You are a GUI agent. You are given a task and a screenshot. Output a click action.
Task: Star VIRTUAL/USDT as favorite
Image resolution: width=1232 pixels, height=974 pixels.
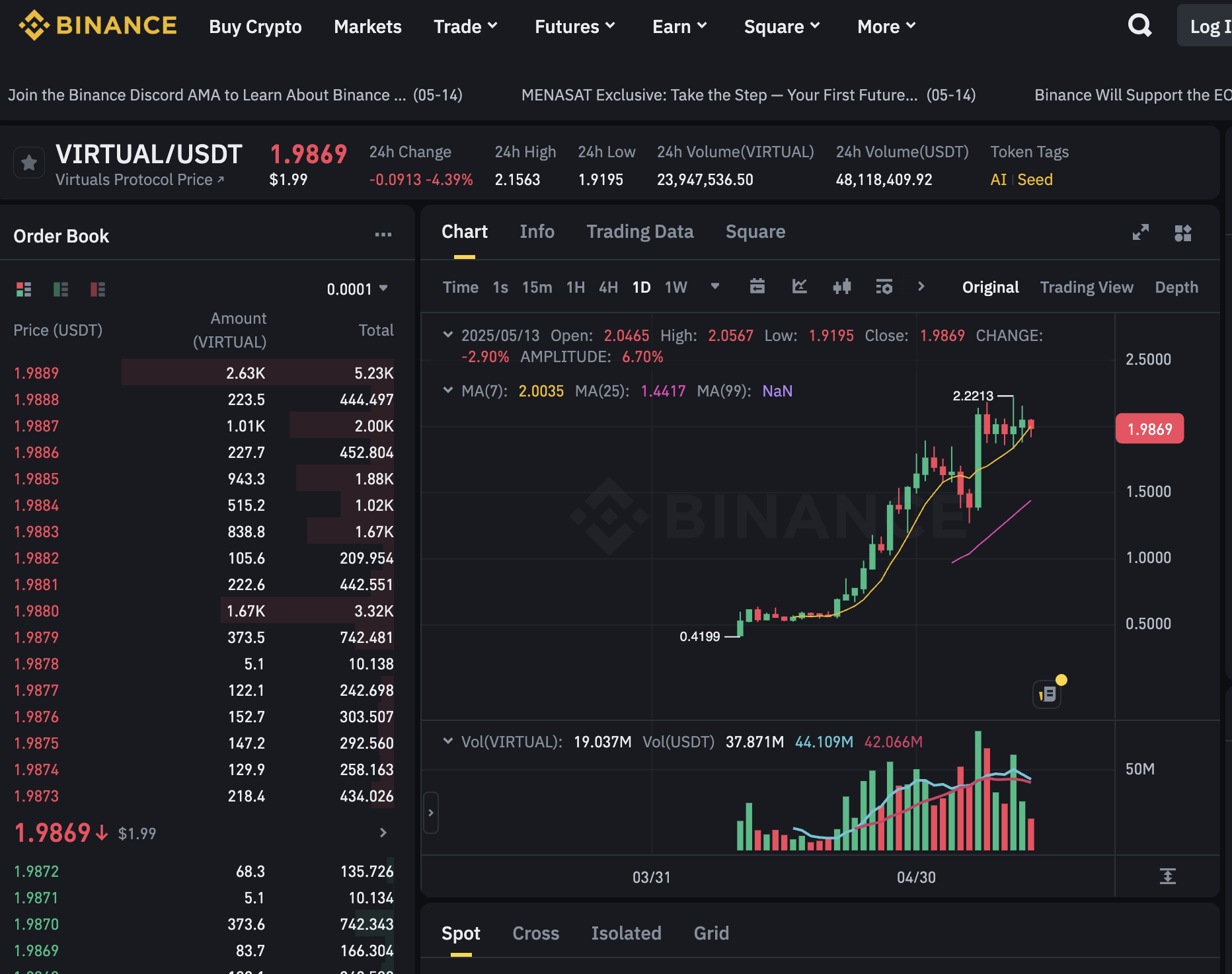29,163
